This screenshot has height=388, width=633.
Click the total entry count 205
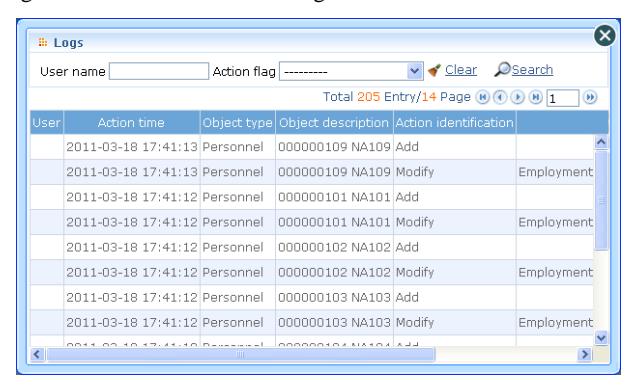click(369, 97)
